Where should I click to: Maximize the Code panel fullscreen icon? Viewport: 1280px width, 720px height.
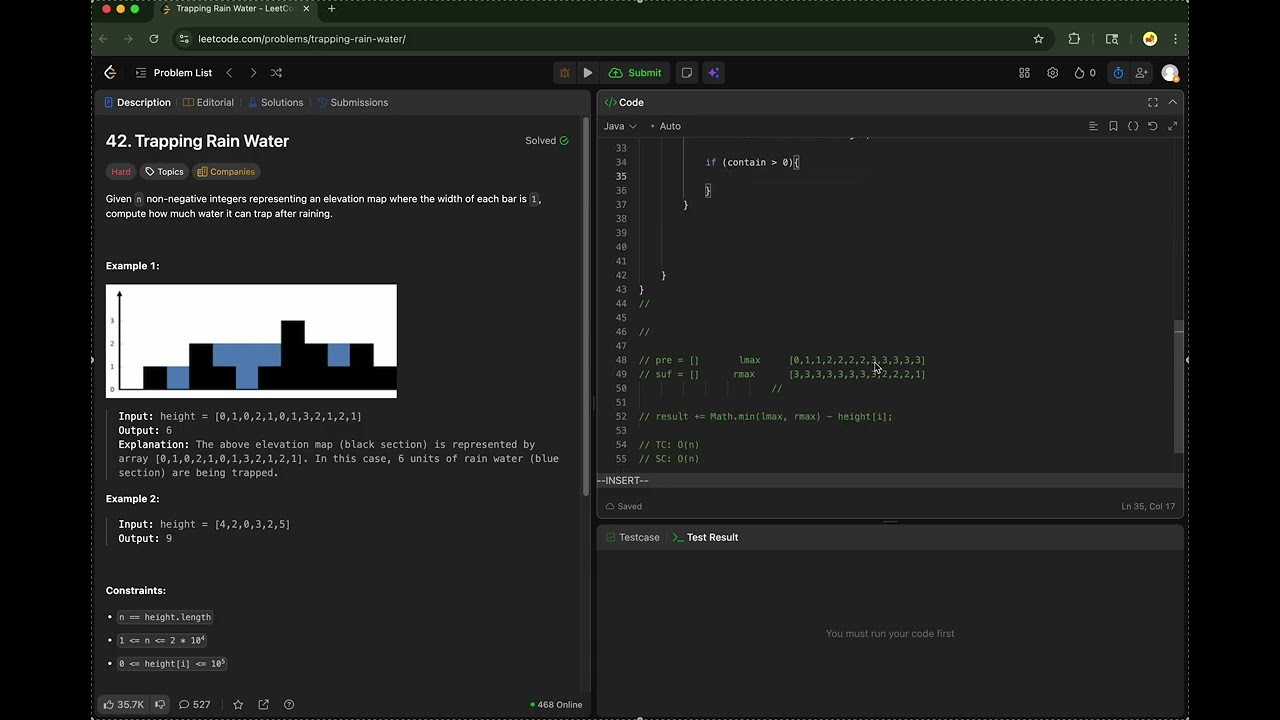coord(1153,102)
